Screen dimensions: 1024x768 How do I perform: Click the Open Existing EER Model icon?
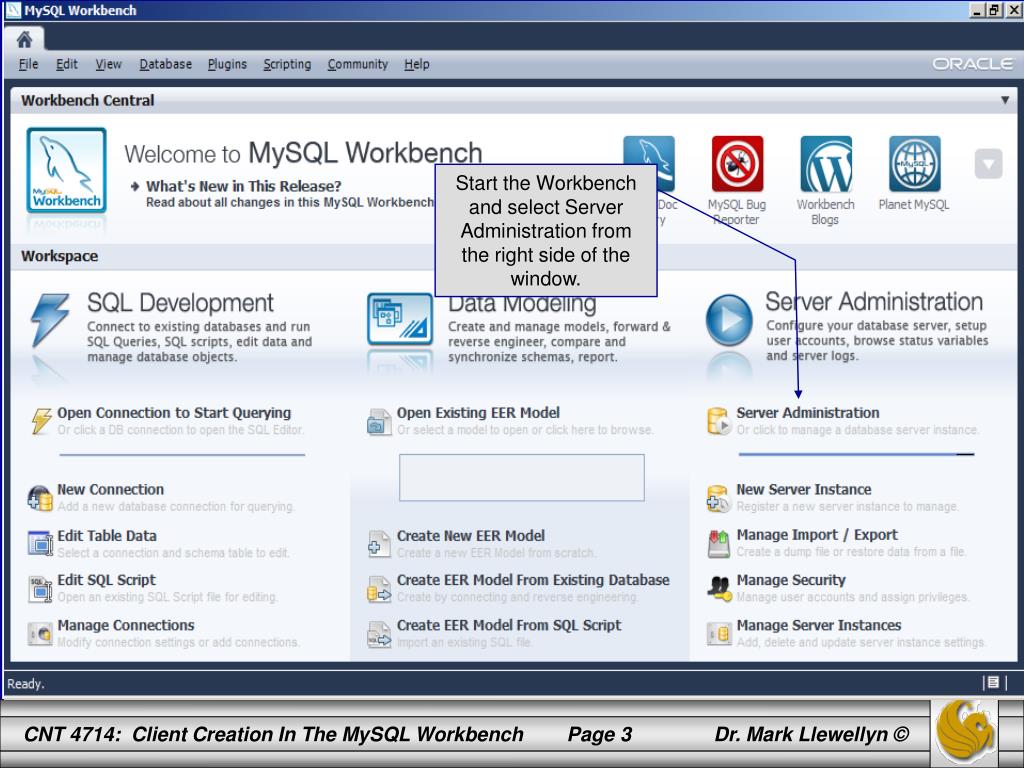pos(379,422)
